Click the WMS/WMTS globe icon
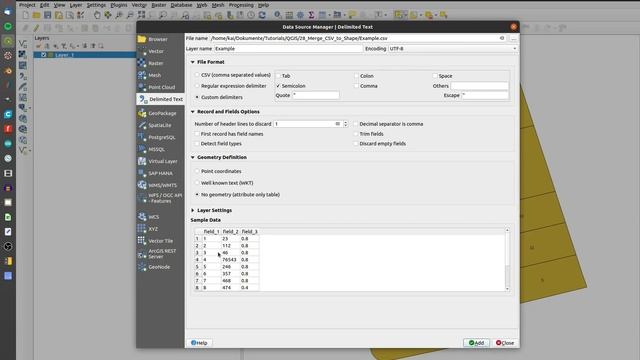 coord(142,185)
